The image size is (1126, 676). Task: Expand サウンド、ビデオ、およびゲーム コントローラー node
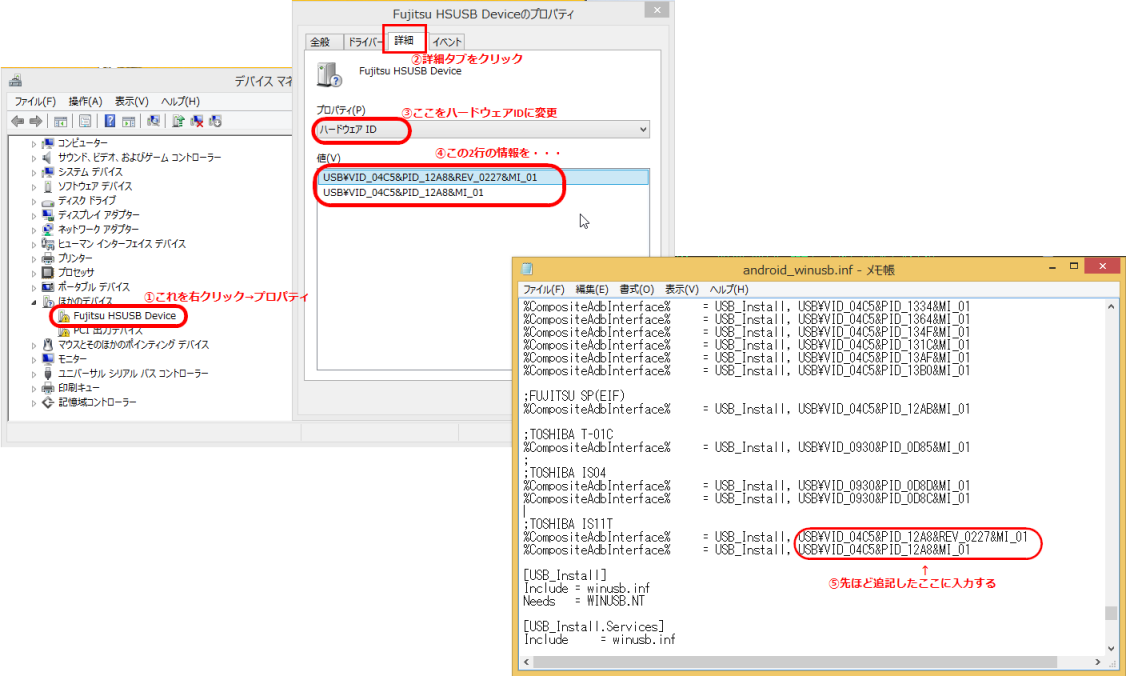pyautogui.click(x=34, y=158)
